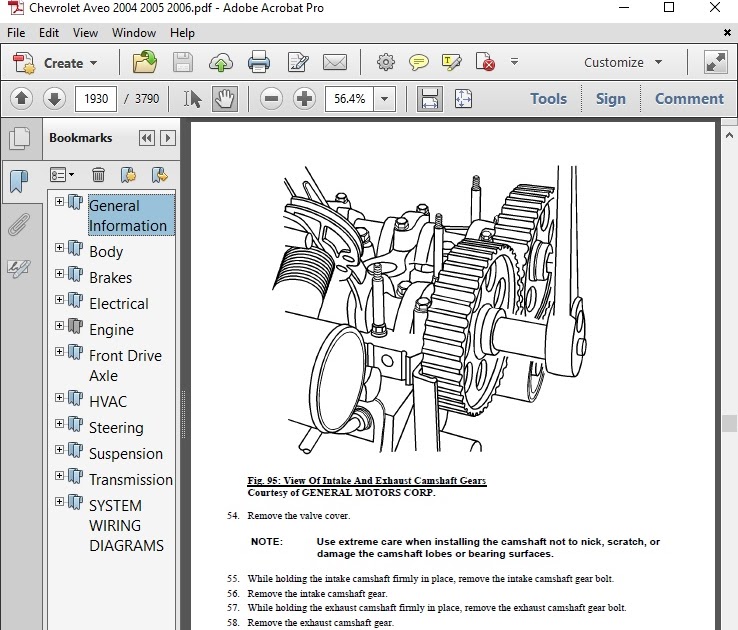
Task: Select the Transmission bookmark
Action: [131, 479]
